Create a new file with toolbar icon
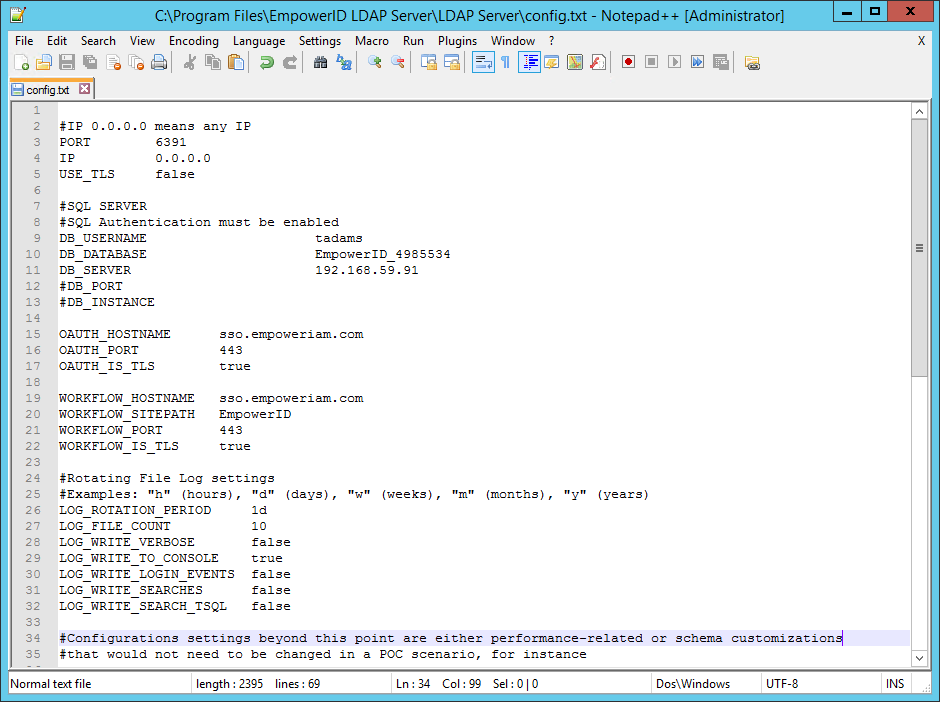This screenshot has height=702, width=940. 20,63
